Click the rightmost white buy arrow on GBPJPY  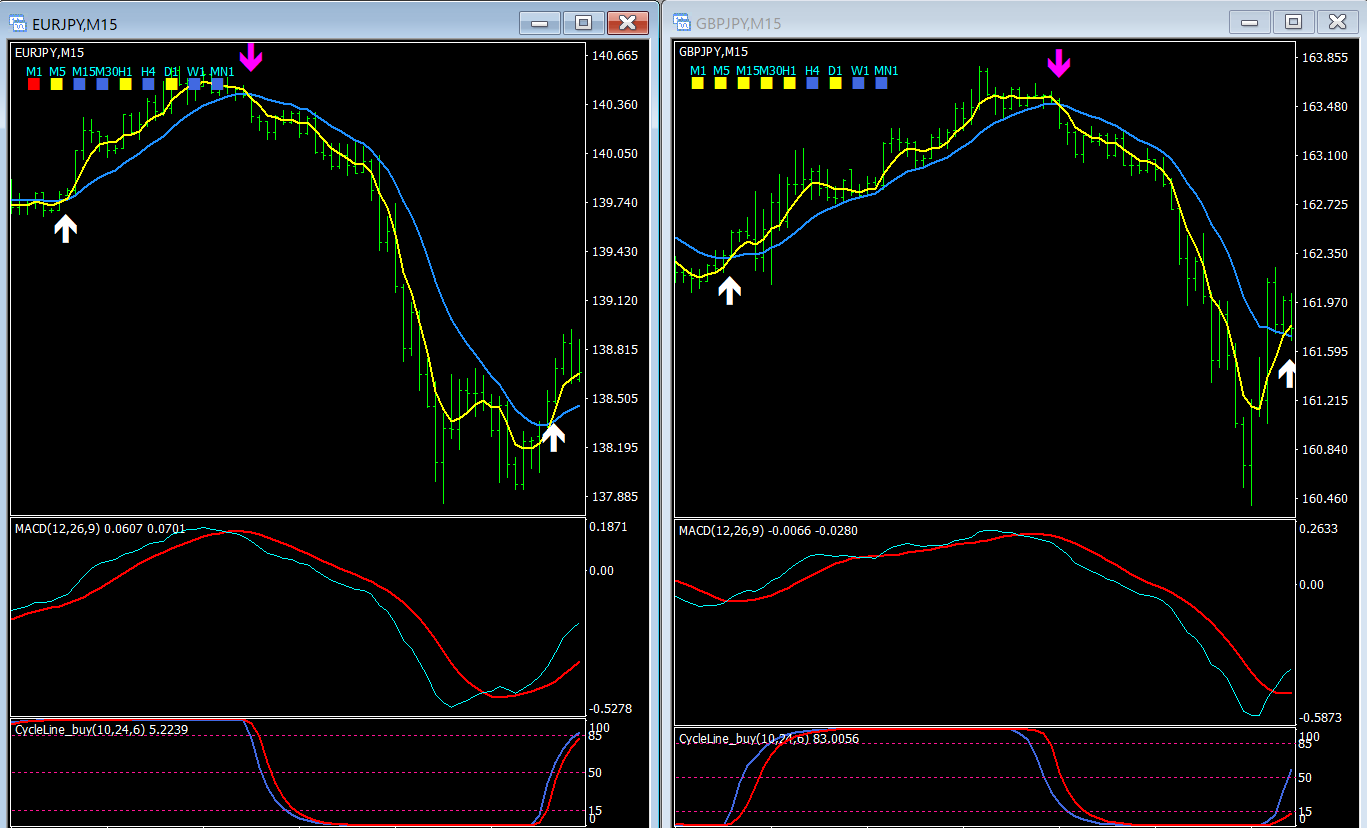pos(1287,373)
